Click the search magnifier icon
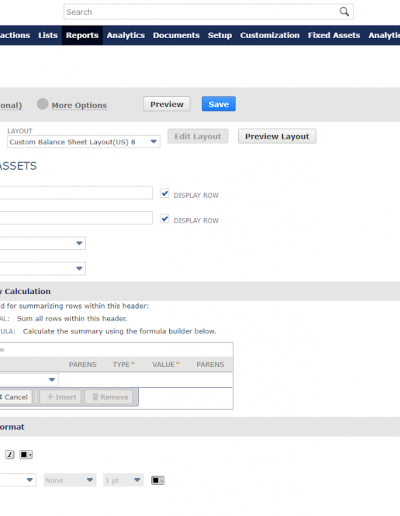 [x=344, y=12]
